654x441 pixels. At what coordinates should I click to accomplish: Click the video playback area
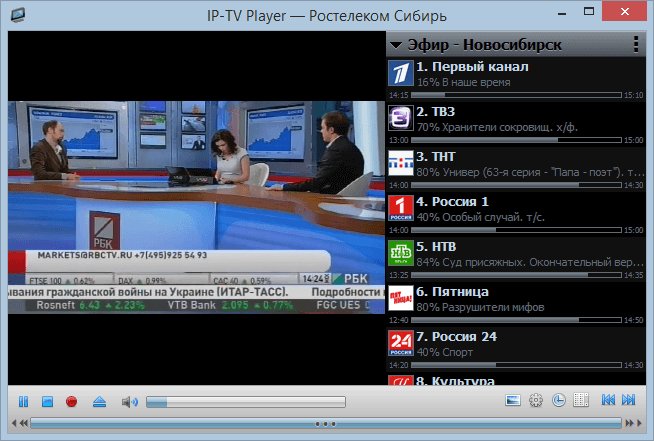196,208
